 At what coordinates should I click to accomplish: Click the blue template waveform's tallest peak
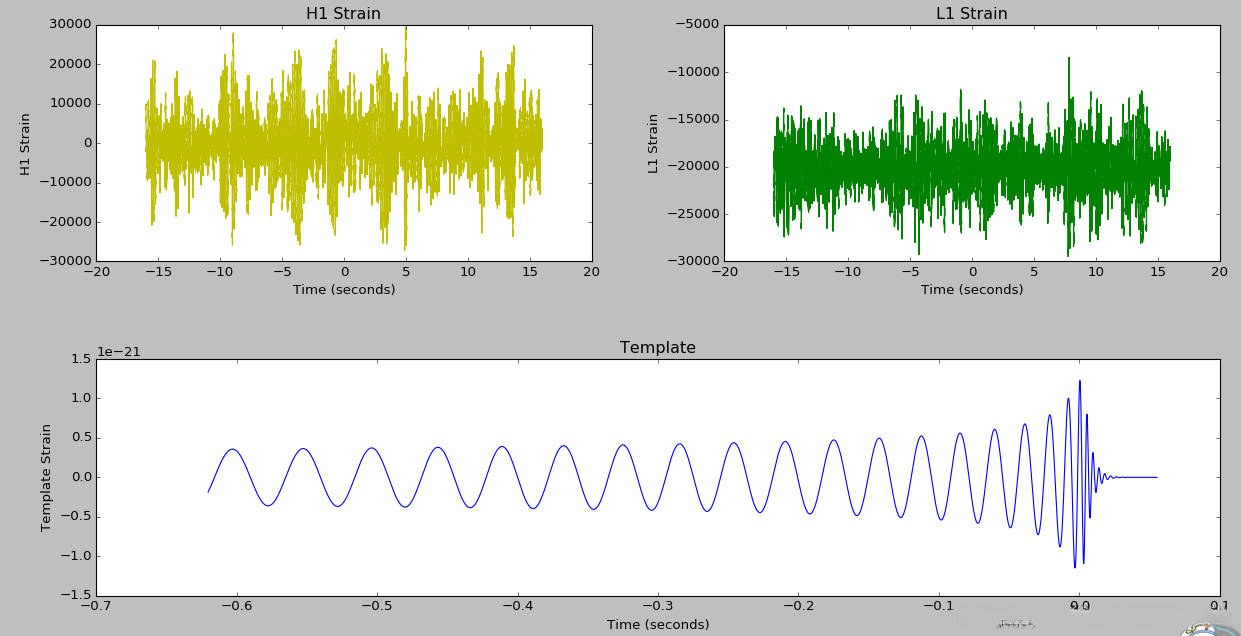click(1079, 382)
